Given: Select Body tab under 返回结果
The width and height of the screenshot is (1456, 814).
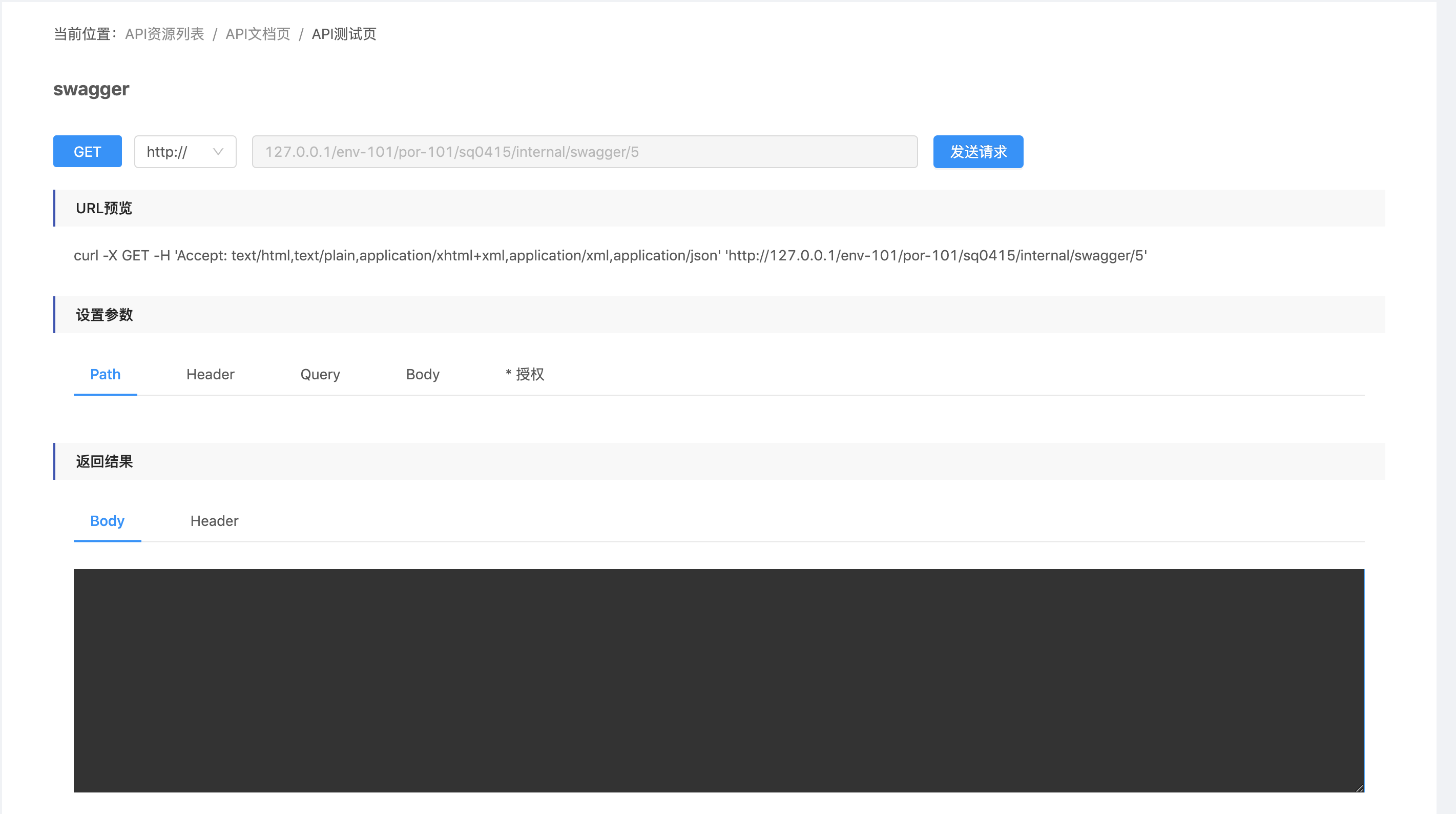Looking at the screenshot, I should click(x=107, y=521).
